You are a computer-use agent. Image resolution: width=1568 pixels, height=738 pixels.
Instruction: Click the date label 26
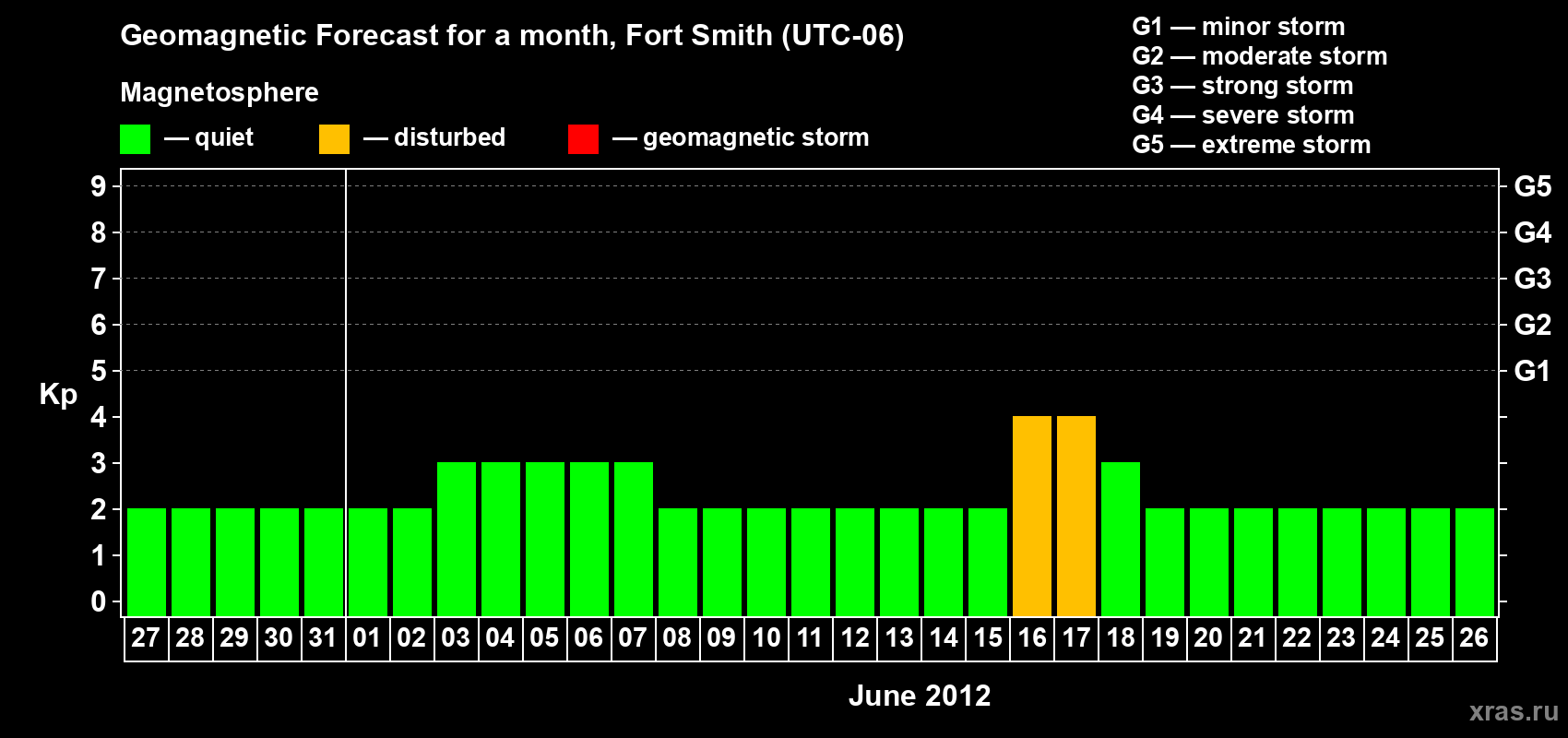1474,637
